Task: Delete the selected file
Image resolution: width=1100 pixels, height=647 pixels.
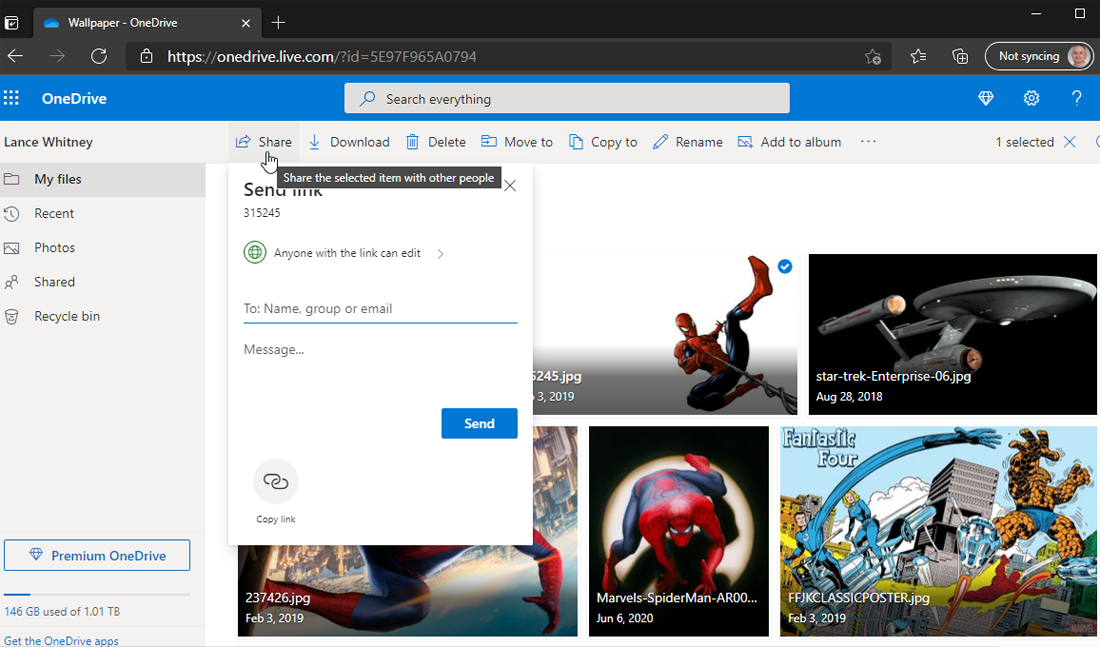Action: 436,142
